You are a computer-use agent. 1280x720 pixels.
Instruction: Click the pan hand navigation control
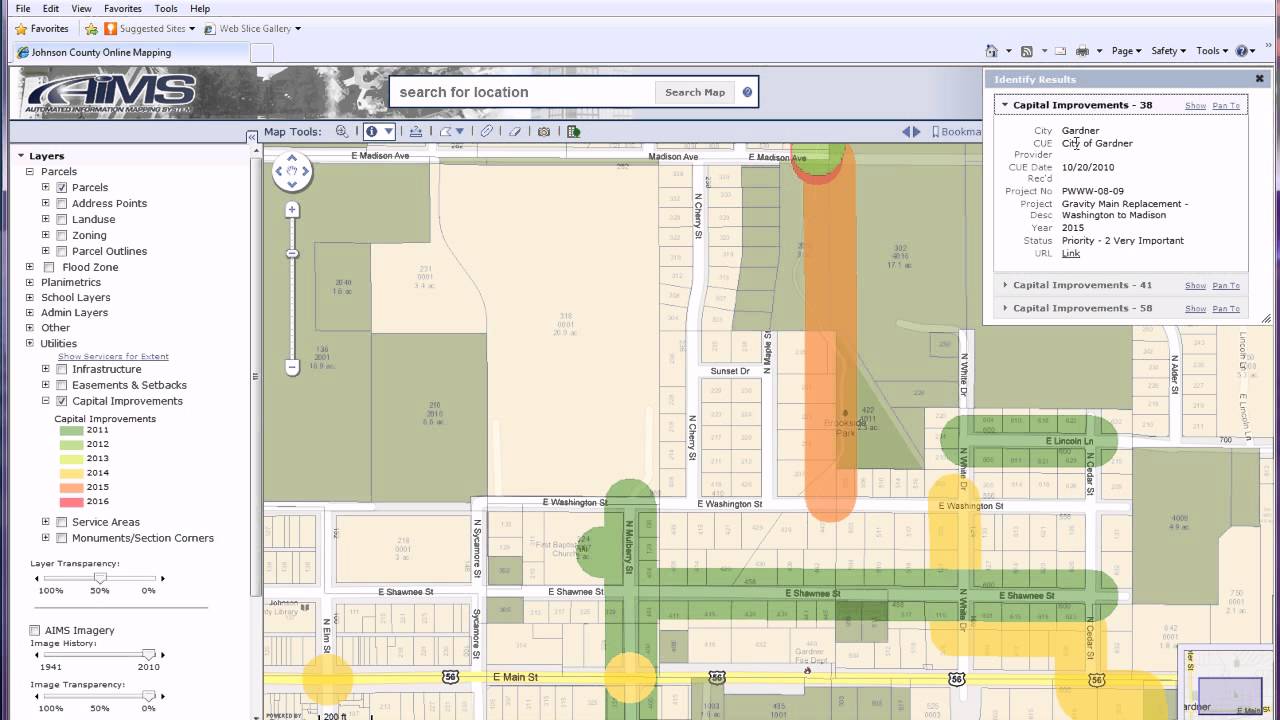pos(292,171)
